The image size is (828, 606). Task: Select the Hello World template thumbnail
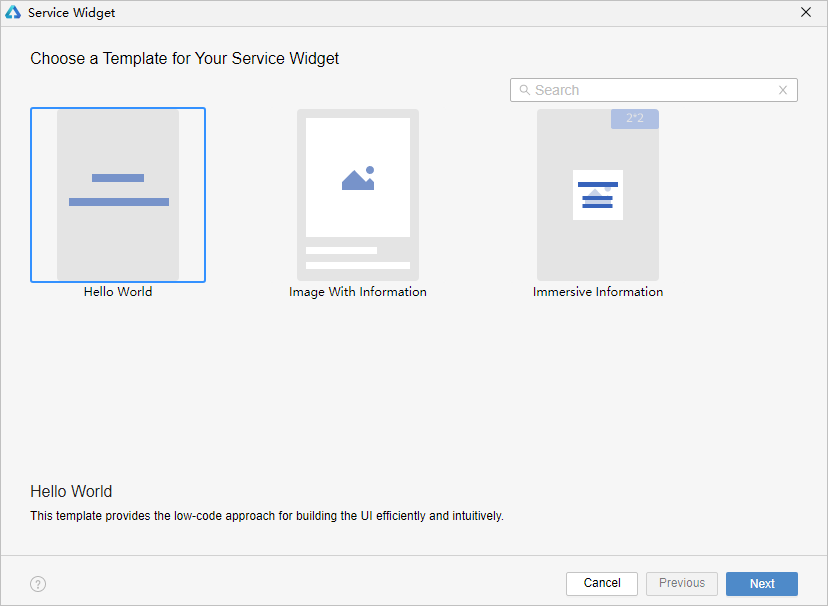118,195
